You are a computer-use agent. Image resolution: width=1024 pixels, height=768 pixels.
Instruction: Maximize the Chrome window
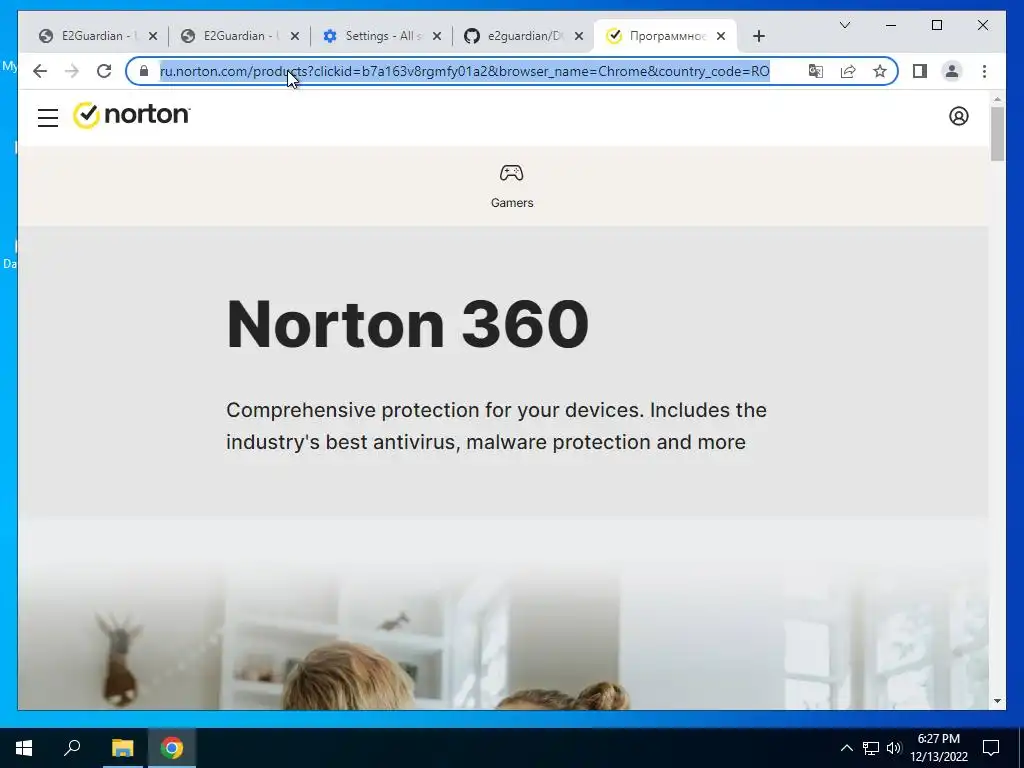pyautogui.click(x=936, y=25)
